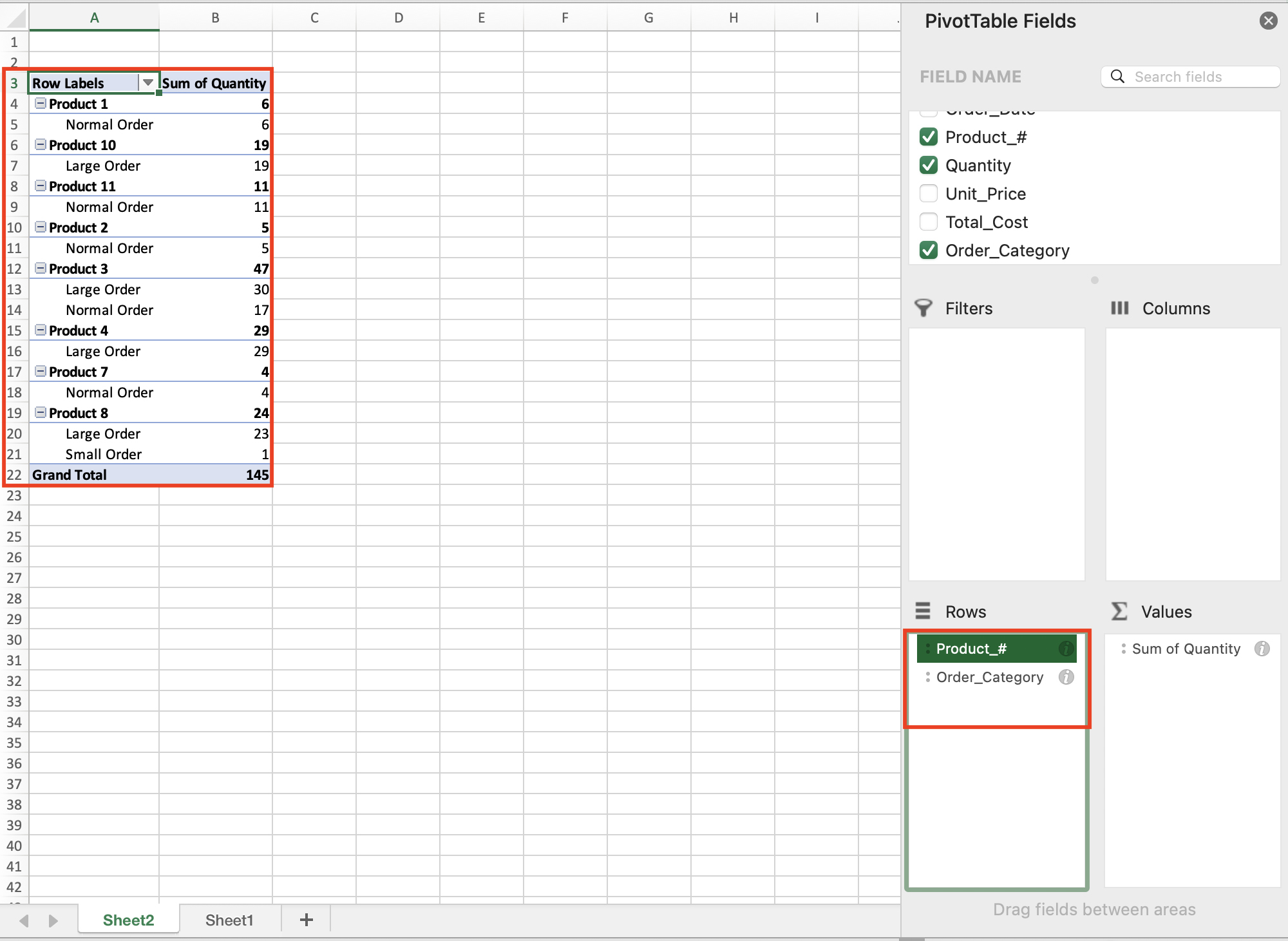
Task: Click the Values area sigma icon
Action: pos(1119,611)
